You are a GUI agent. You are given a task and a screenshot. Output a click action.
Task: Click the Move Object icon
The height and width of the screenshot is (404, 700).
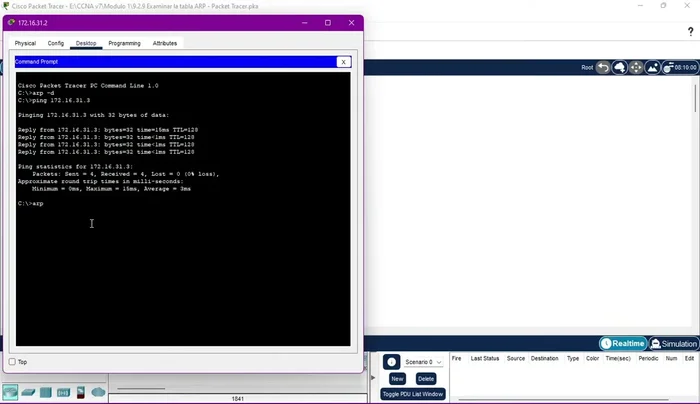click(x=636, y=68)
